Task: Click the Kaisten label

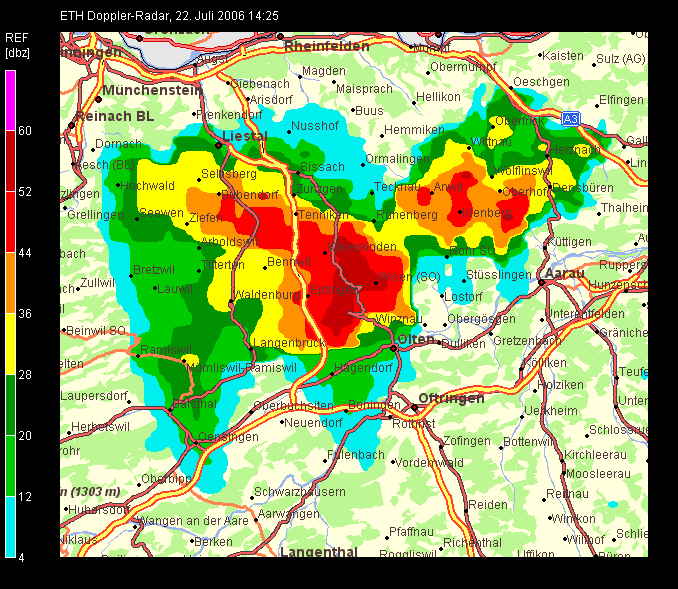Action: 563,56
